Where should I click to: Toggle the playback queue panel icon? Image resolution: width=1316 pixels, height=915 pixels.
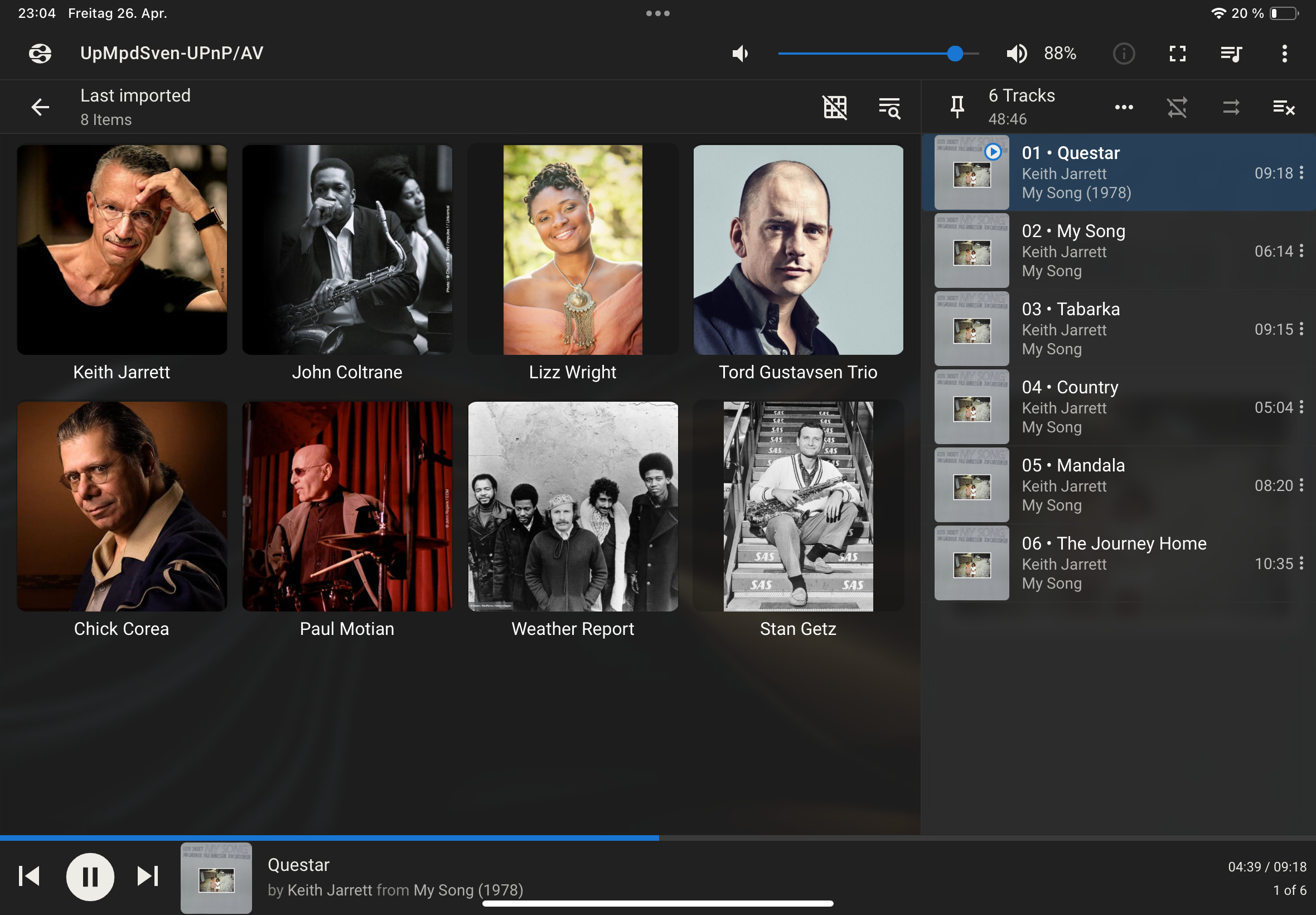pyautogui.click(x=1231, y=54)
